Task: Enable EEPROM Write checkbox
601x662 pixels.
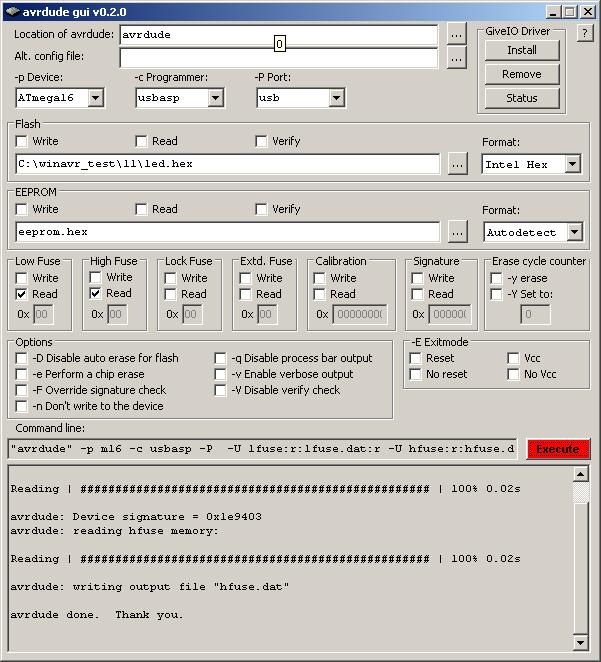Action: [21, 209]
